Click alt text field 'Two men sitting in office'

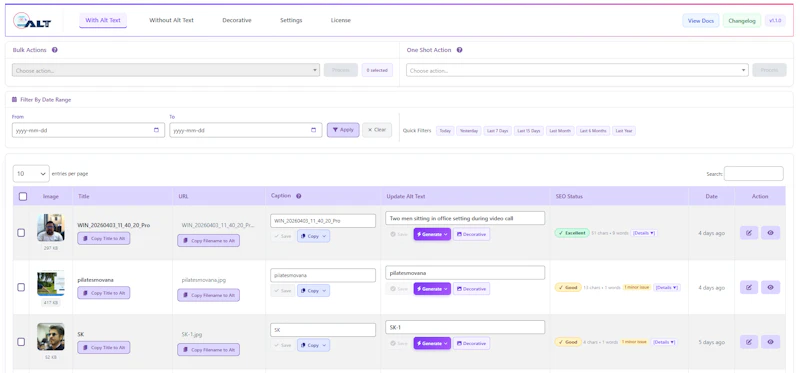coord(465,218)
